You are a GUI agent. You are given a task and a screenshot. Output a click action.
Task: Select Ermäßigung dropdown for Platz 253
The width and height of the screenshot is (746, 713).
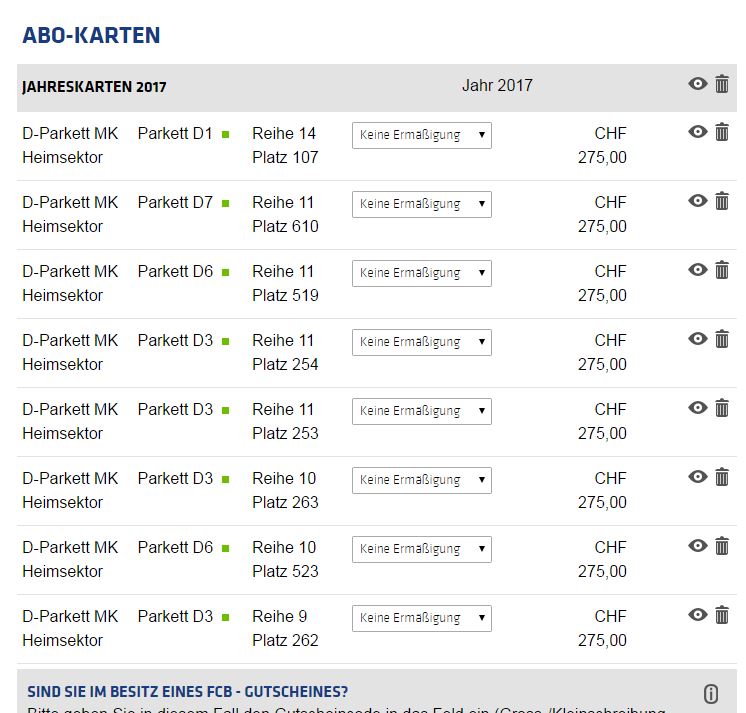(421, 411)
